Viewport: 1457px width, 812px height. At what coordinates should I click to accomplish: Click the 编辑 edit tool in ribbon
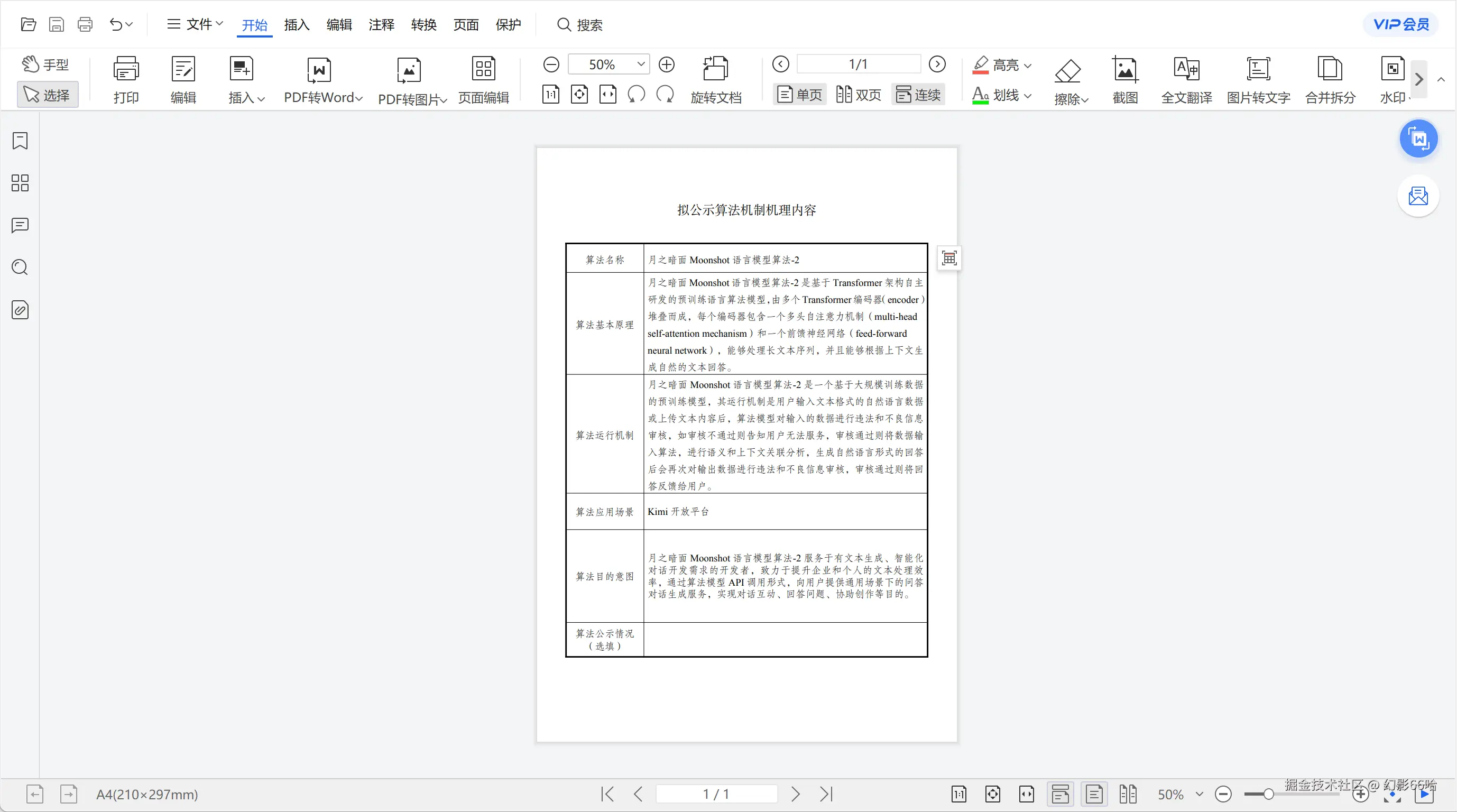183,80
